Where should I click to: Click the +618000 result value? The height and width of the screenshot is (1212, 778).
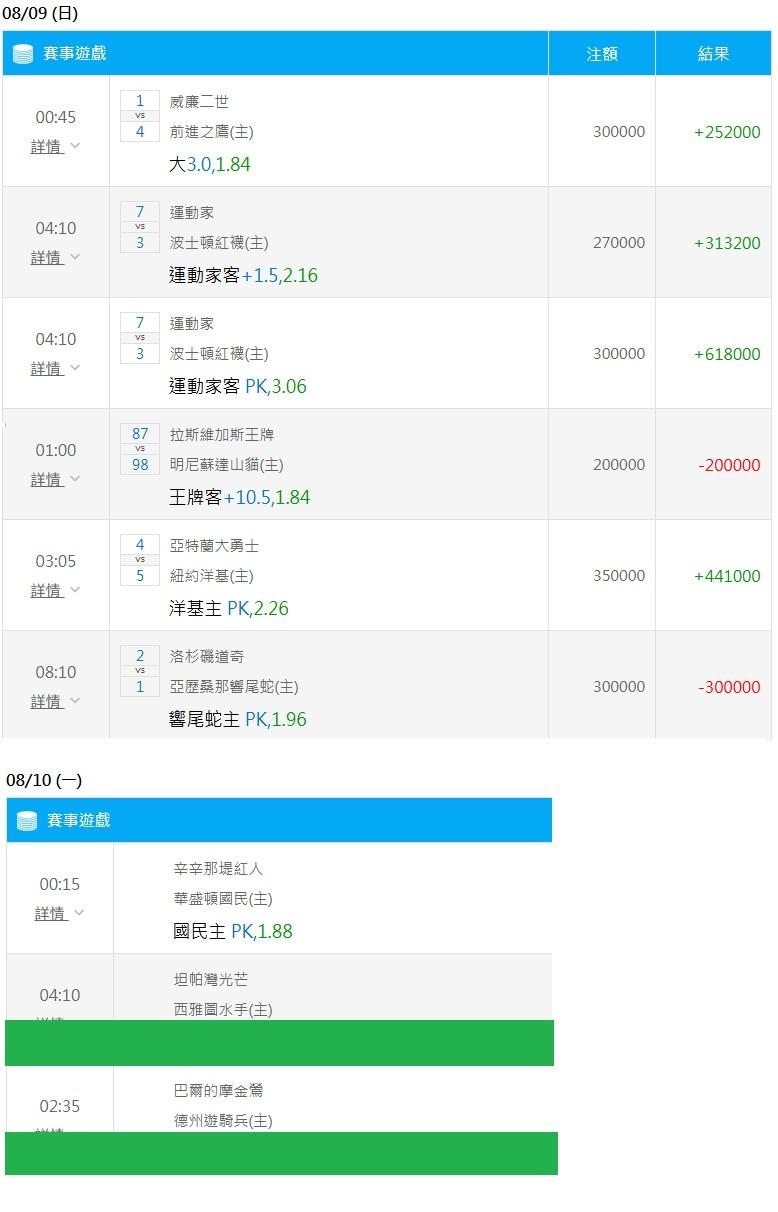[727, 354]
